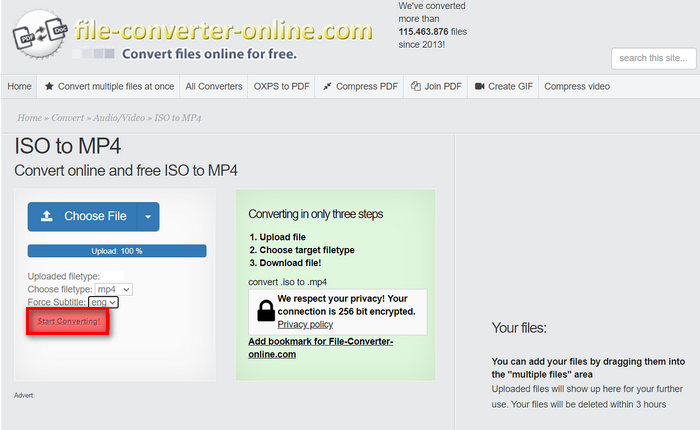The height and width of the screenshot is (430, 700).
Task: Click the 'Uploaded filetype:' label
Action: pyautogui.click(x=64, y=276)
